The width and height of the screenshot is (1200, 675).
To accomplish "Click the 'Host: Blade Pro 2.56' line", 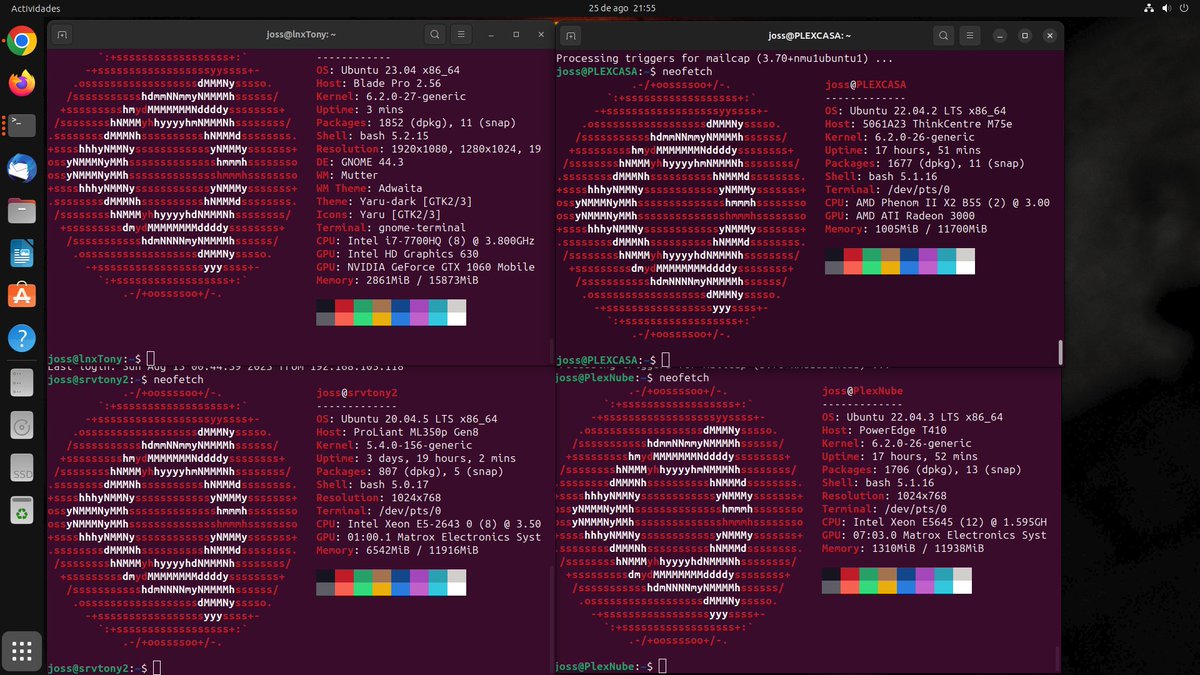I will pos(378,85).
